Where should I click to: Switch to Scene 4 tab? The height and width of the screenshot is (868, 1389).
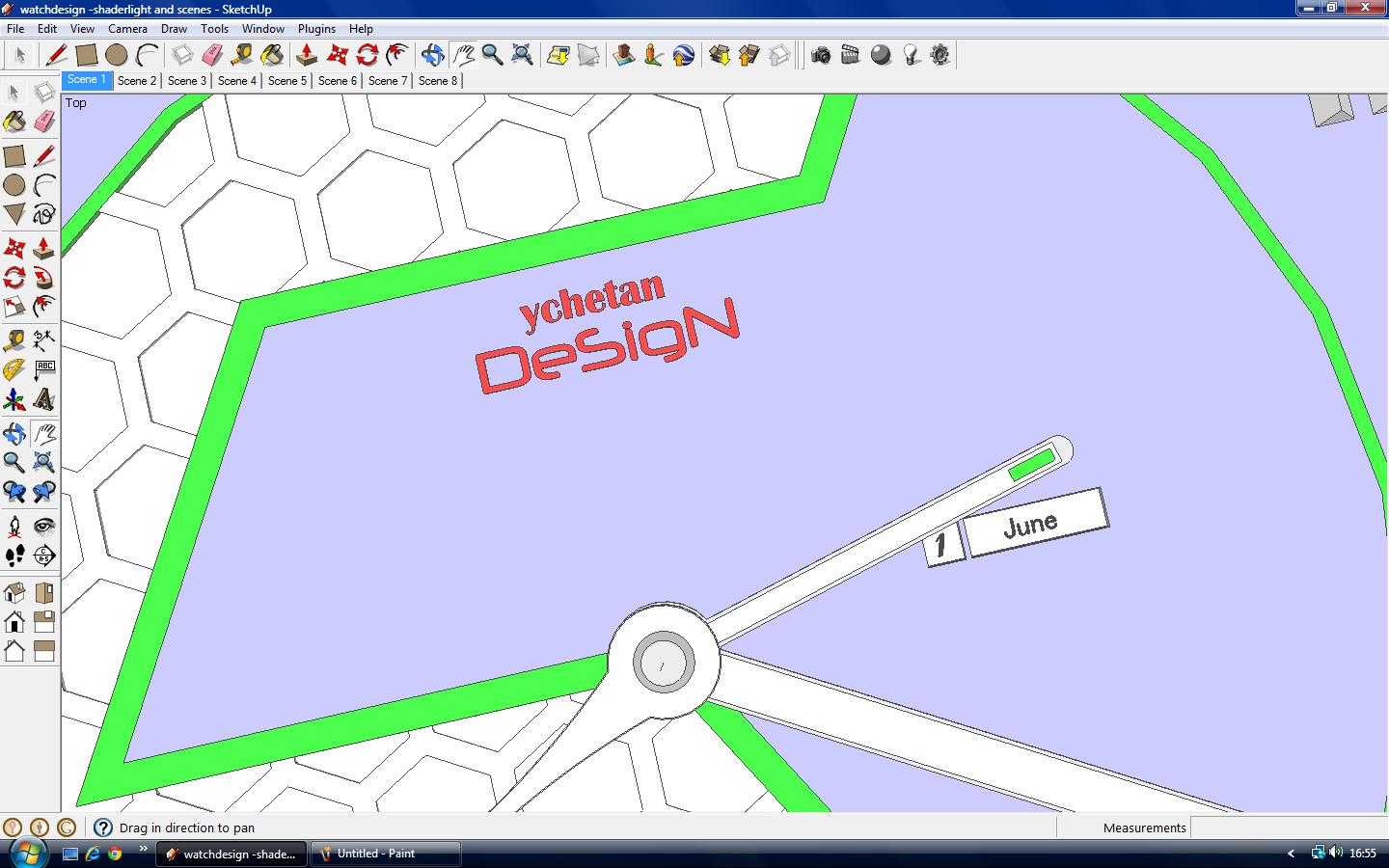pyautogui.click(x=237, y=80)
